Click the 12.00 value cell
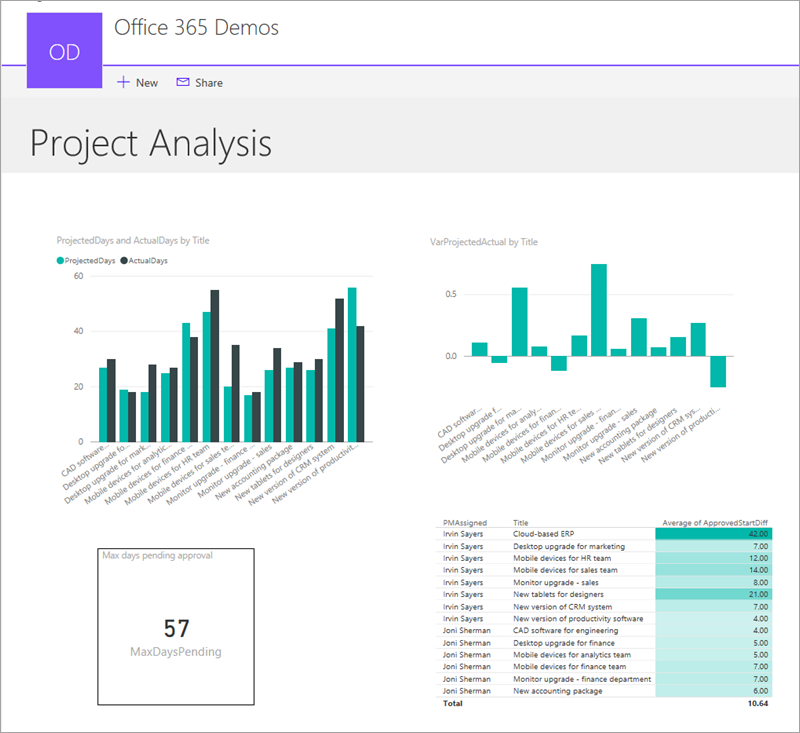This screenshot has height=733, width=800. (714, 558)
